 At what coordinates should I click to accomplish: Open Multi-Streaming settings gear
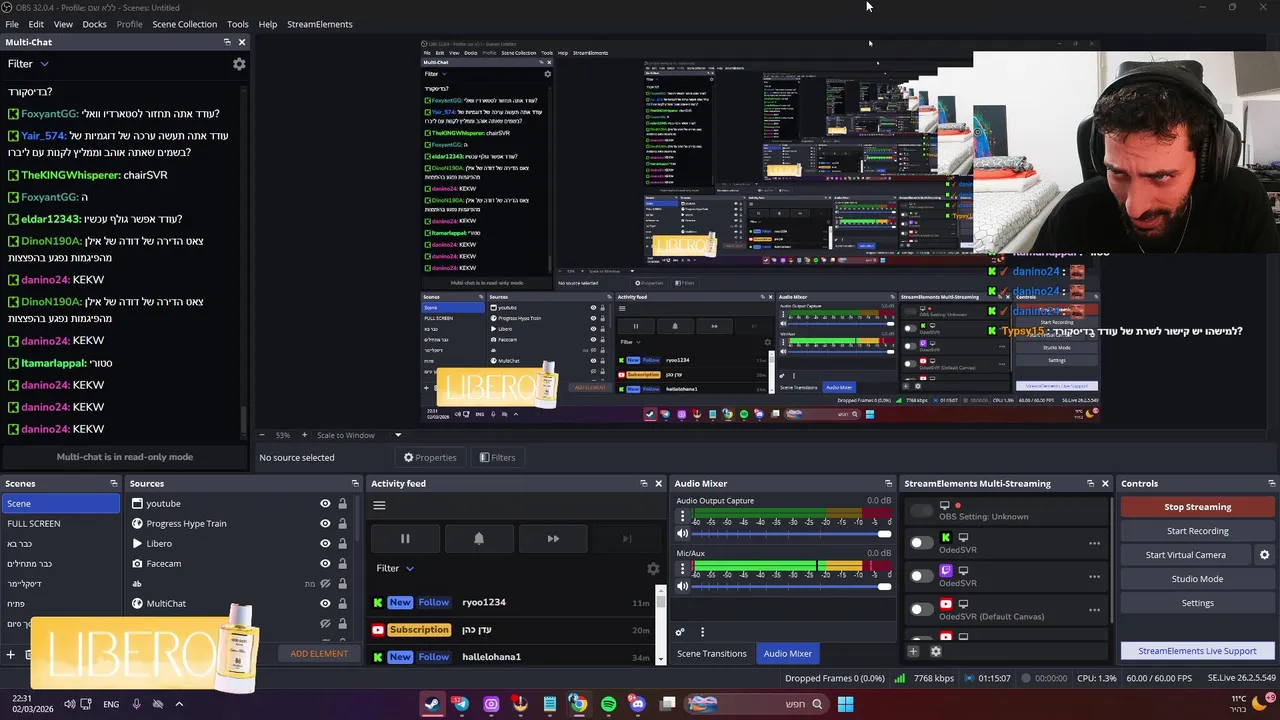click(936, 652)
